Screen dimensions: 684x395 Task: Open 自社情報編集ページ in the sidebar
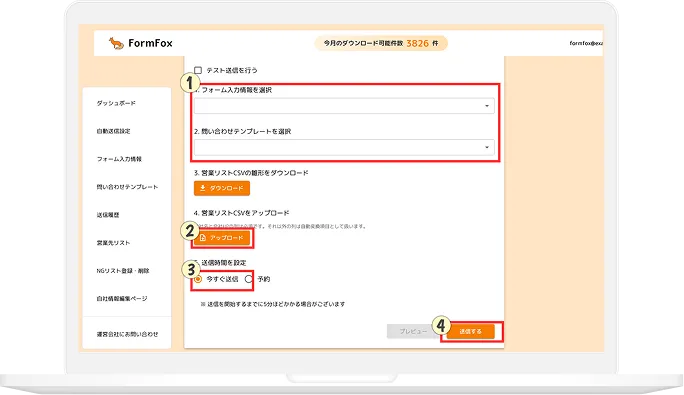[x=122, y=299]
